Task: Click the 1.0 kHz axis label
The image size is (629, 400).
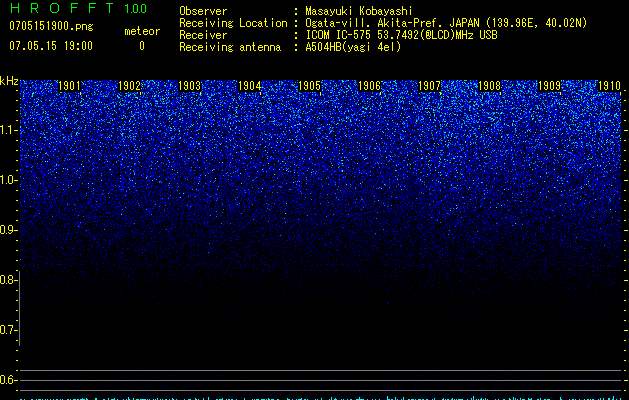Action: [x=8, y=180]
